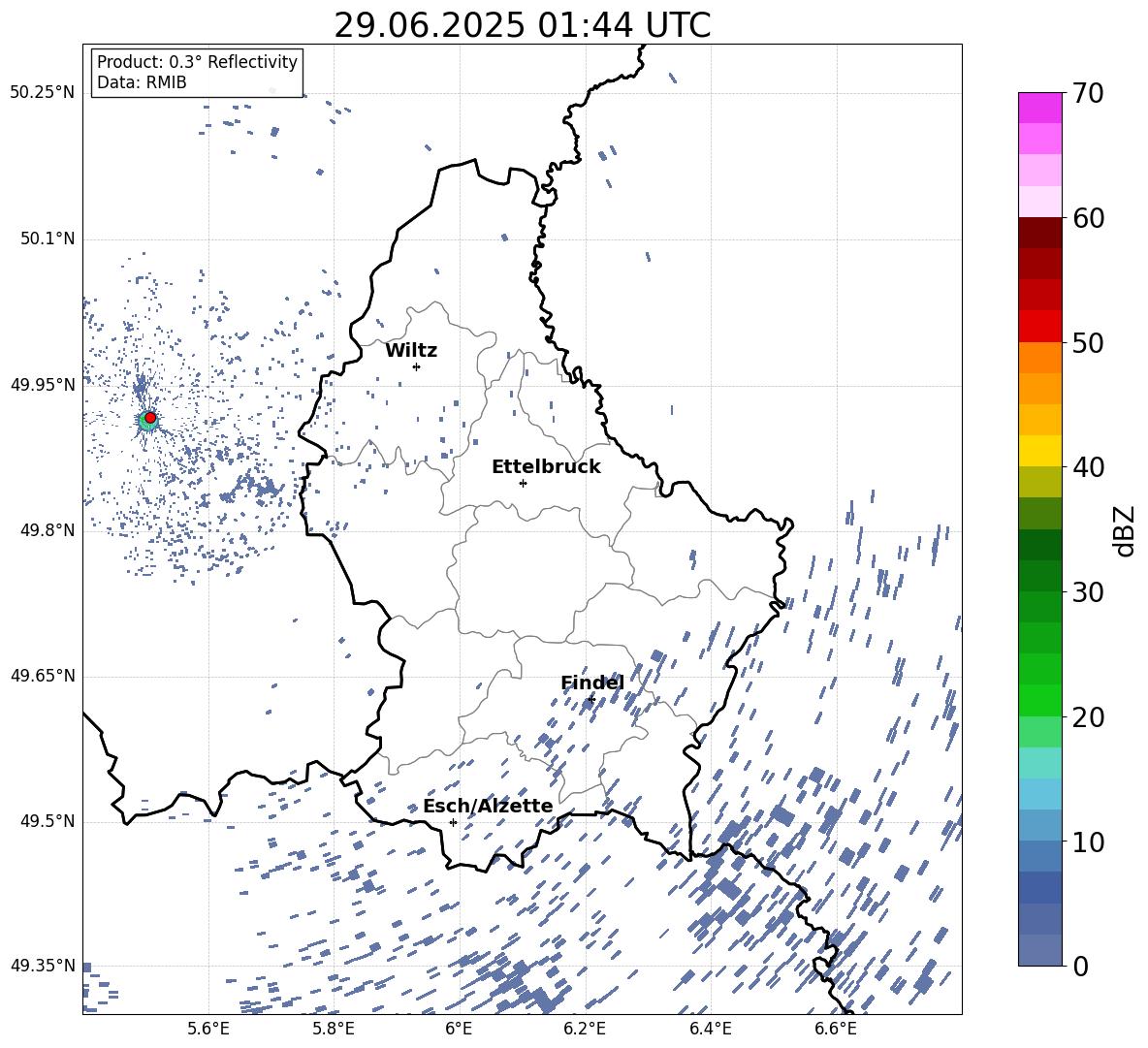Click the 6.4°E longitude label

711,1029
